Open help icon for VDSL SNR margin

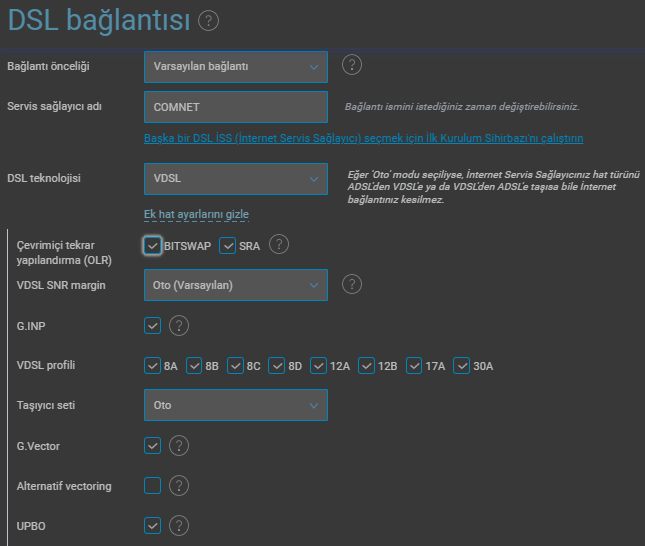coord(352,284)
